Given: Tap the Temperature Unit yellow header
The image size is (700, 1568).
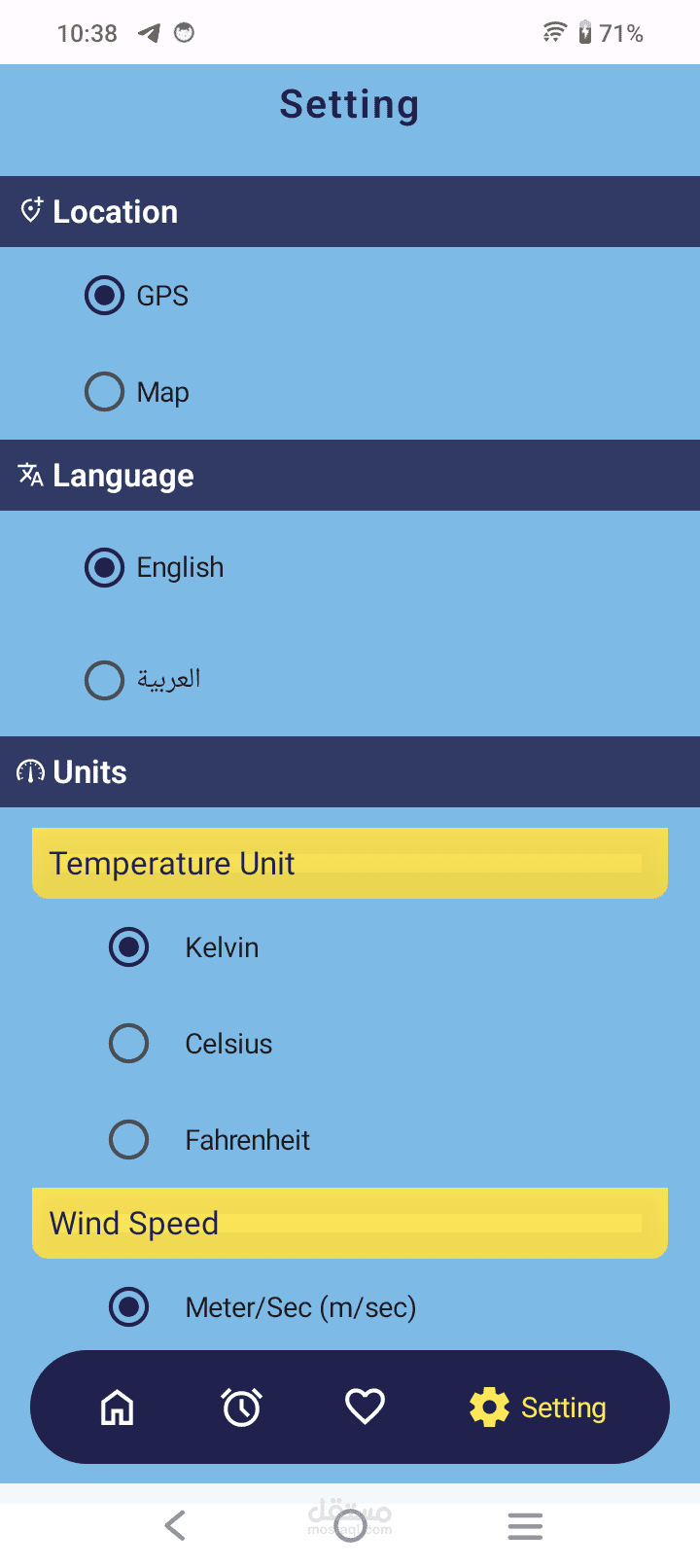Looking at the screenshot, I should [x=350, y=863].
